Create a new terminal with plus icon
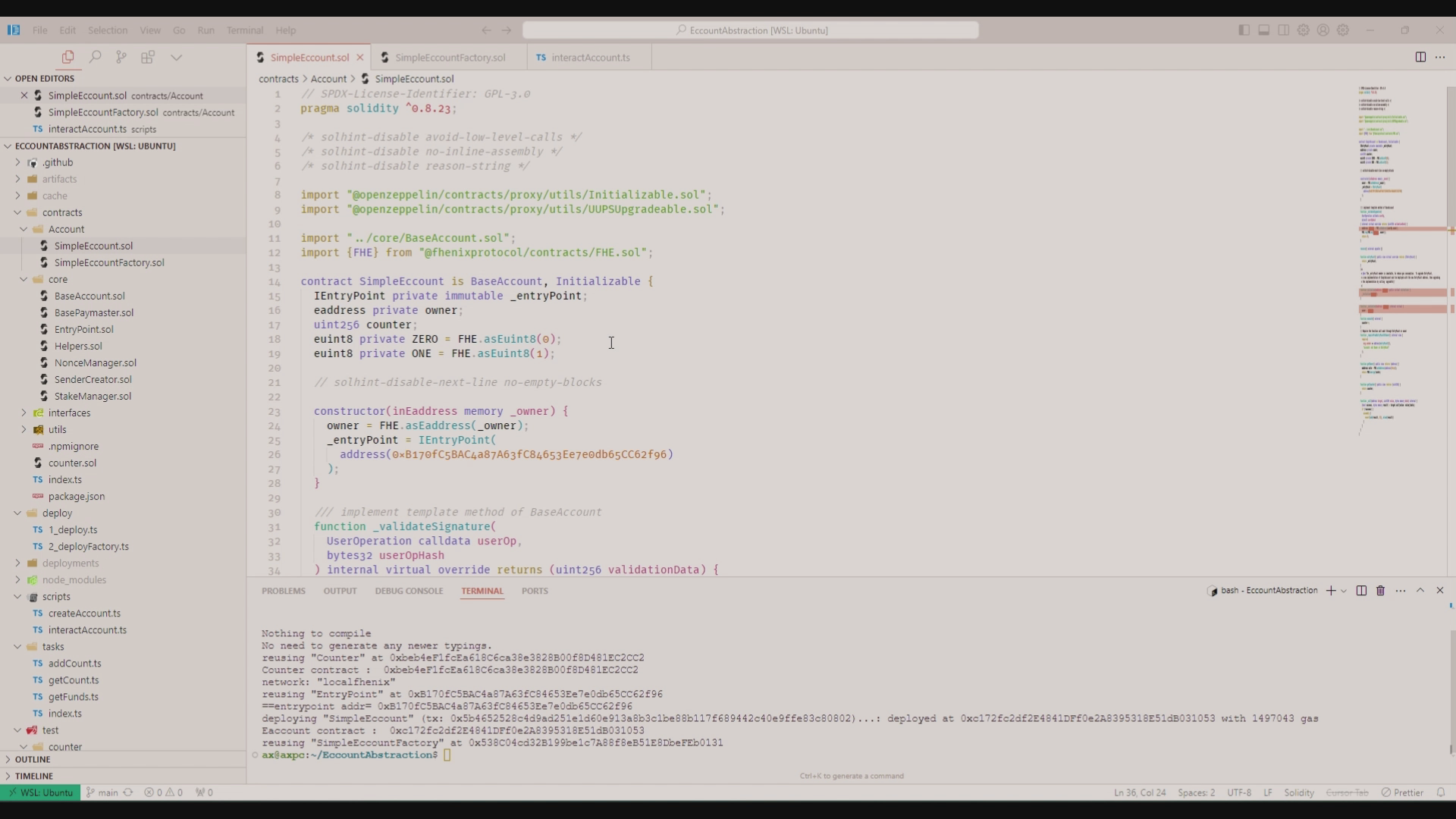Screen dimensions: 1456x819 [1330, 591]
